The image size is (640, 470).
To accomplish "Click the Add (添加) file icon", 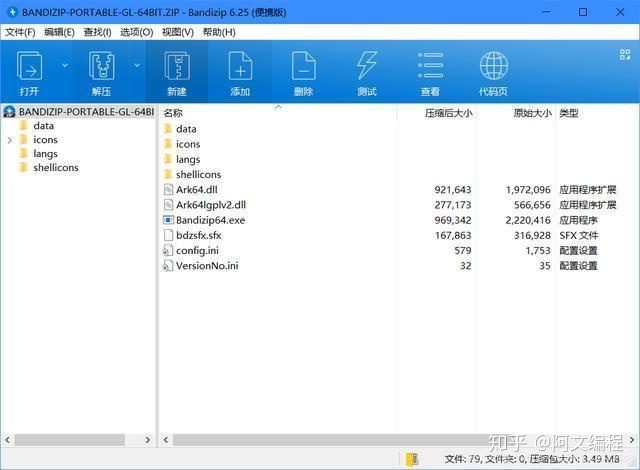I will 240,65.
